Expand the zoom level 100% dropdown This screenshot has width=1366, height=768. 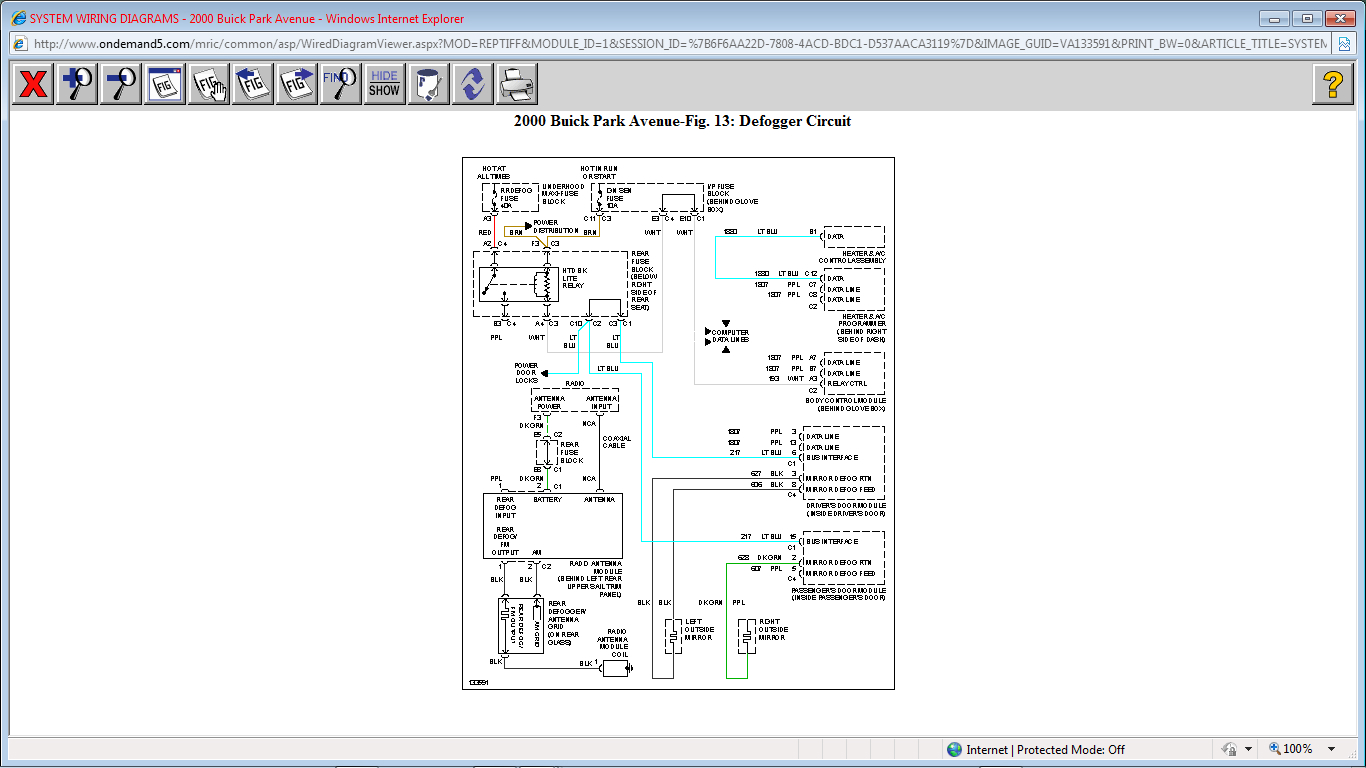click(1331, 749)
